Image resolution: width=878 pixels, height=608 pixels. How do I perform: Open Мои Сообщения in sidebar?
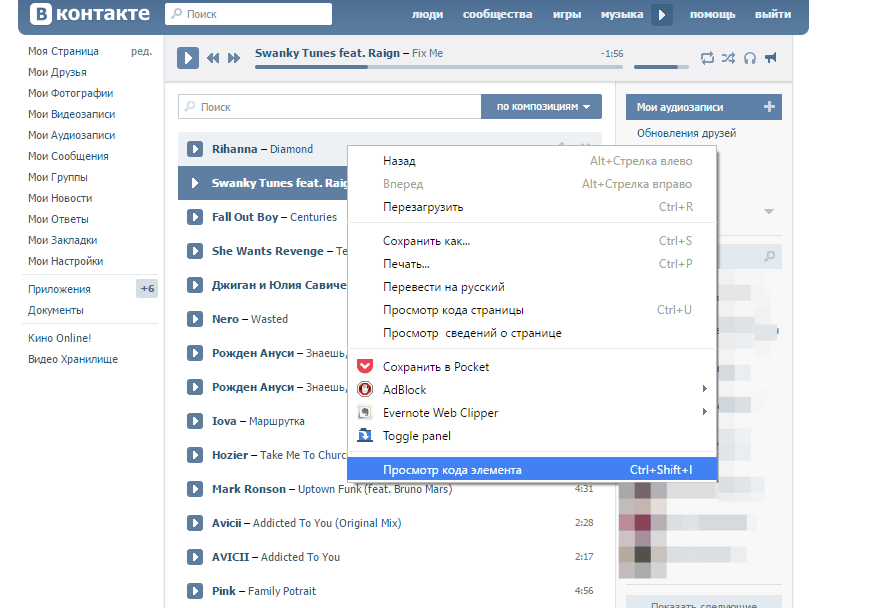(x=68, y=156)
